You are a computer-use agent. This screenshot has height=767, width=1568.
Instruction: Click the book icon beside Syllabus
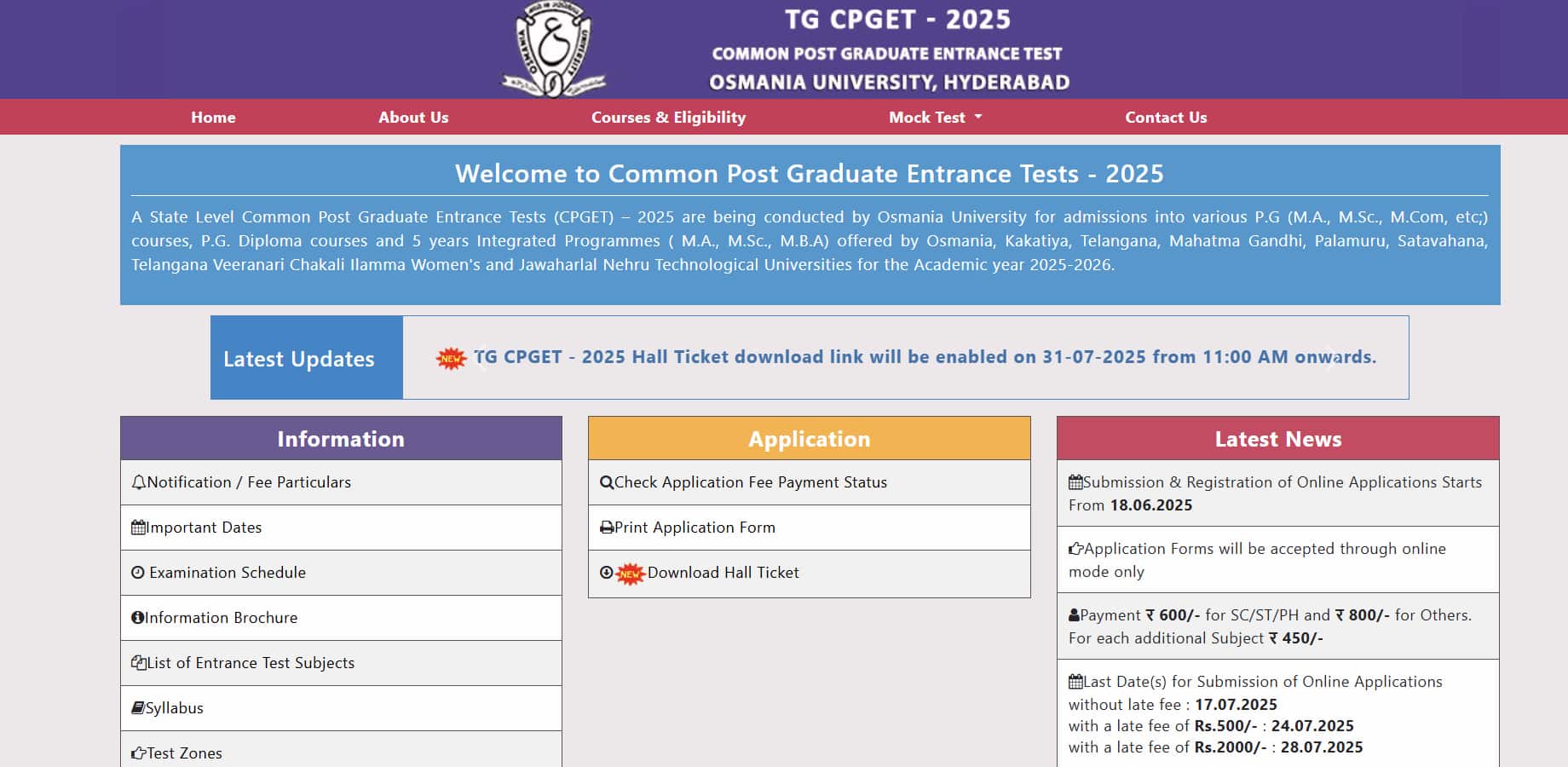pyautogui.click(x=138, y=708)
